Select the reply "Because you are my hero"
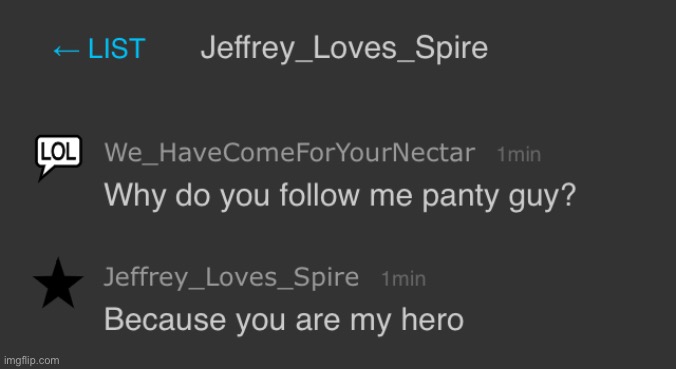The width and height of the screenshot is (676, 369). click(x=284, y=320)
